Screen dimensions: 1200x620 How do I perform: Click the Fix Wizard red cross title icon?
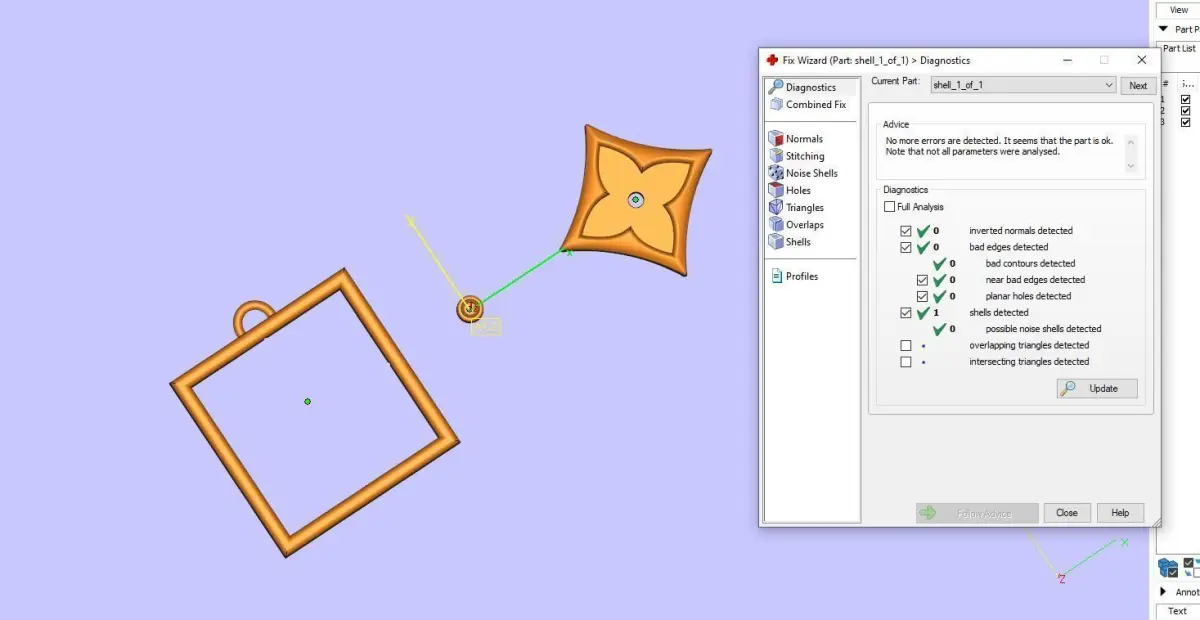point(772,60)
